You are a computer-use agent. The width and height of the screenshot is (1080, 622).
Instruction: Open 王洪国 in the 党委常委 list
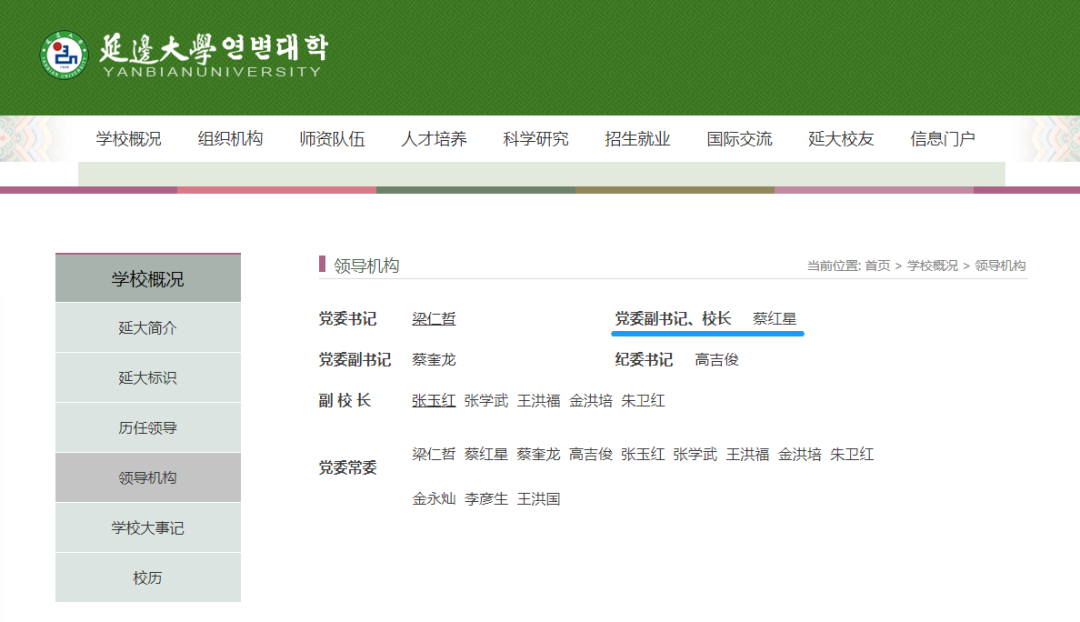click(x=539, y=499)
